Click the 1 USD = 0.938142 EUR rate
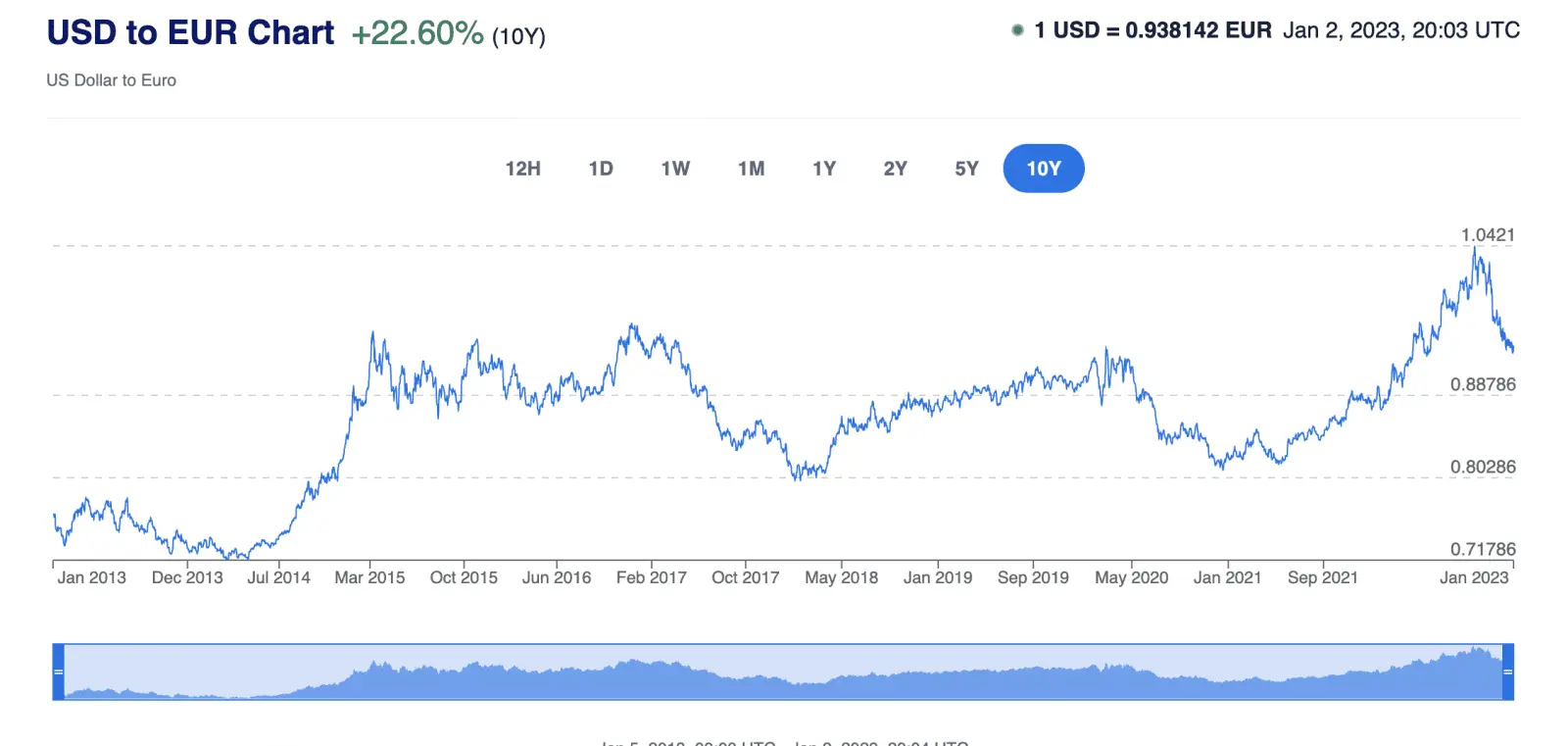The image size is (1568, 746). (1152, 30)
